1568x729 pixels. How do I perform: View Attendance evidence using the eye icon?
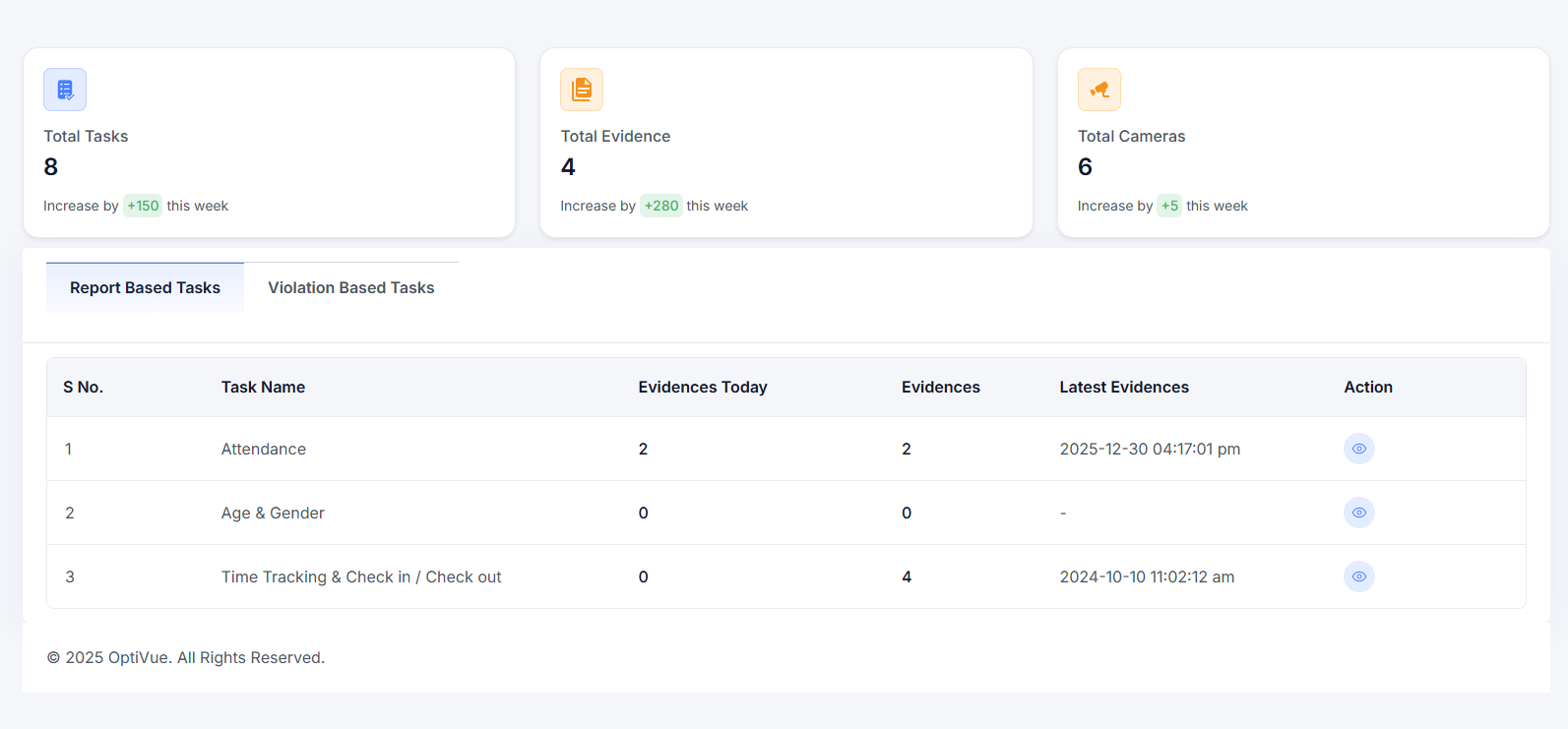1358,449
